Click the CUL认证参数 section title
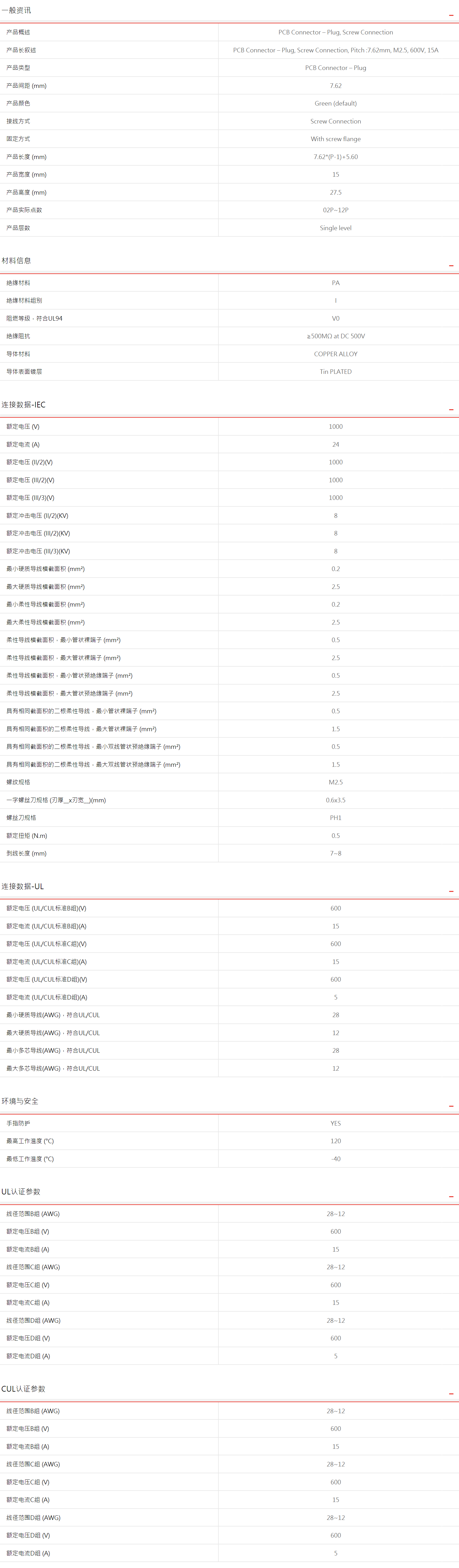 (x=23, y=1388)
